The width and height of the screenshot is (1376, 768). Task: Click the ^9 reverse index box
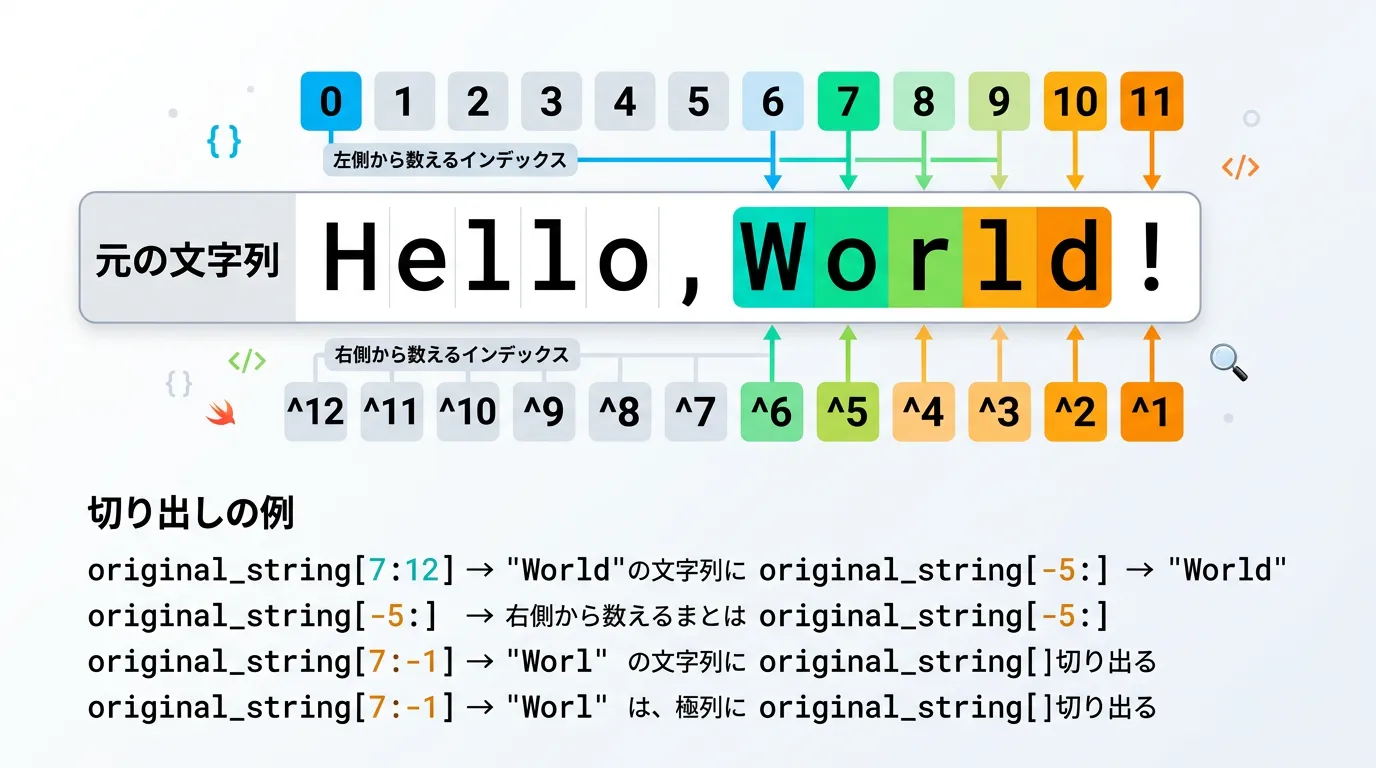(x=543, y=411)
